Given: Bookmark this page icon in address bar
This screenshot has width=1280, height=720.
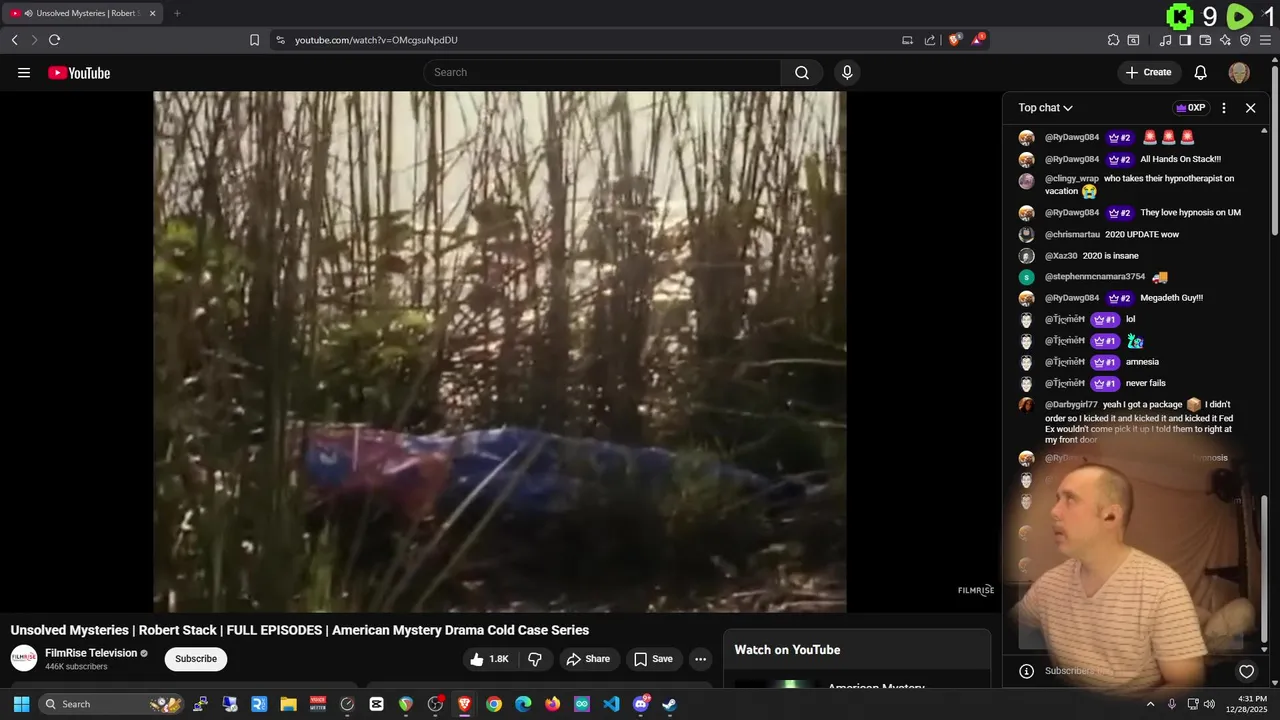Looking at the screenshot, I should (x=254, y=40).
